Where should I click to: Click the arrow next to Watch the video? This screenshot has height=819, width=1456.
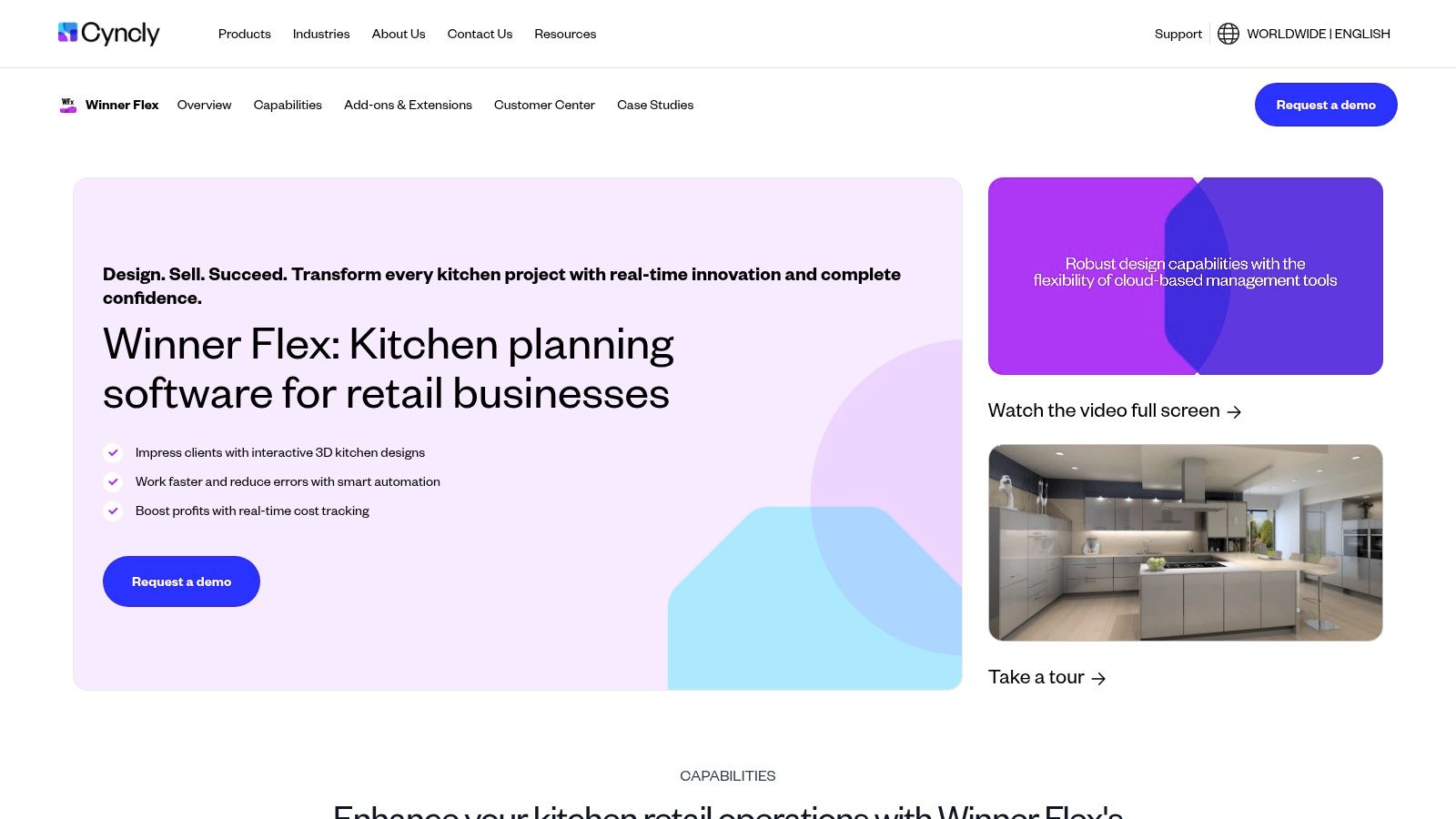tap(1235, 411)
